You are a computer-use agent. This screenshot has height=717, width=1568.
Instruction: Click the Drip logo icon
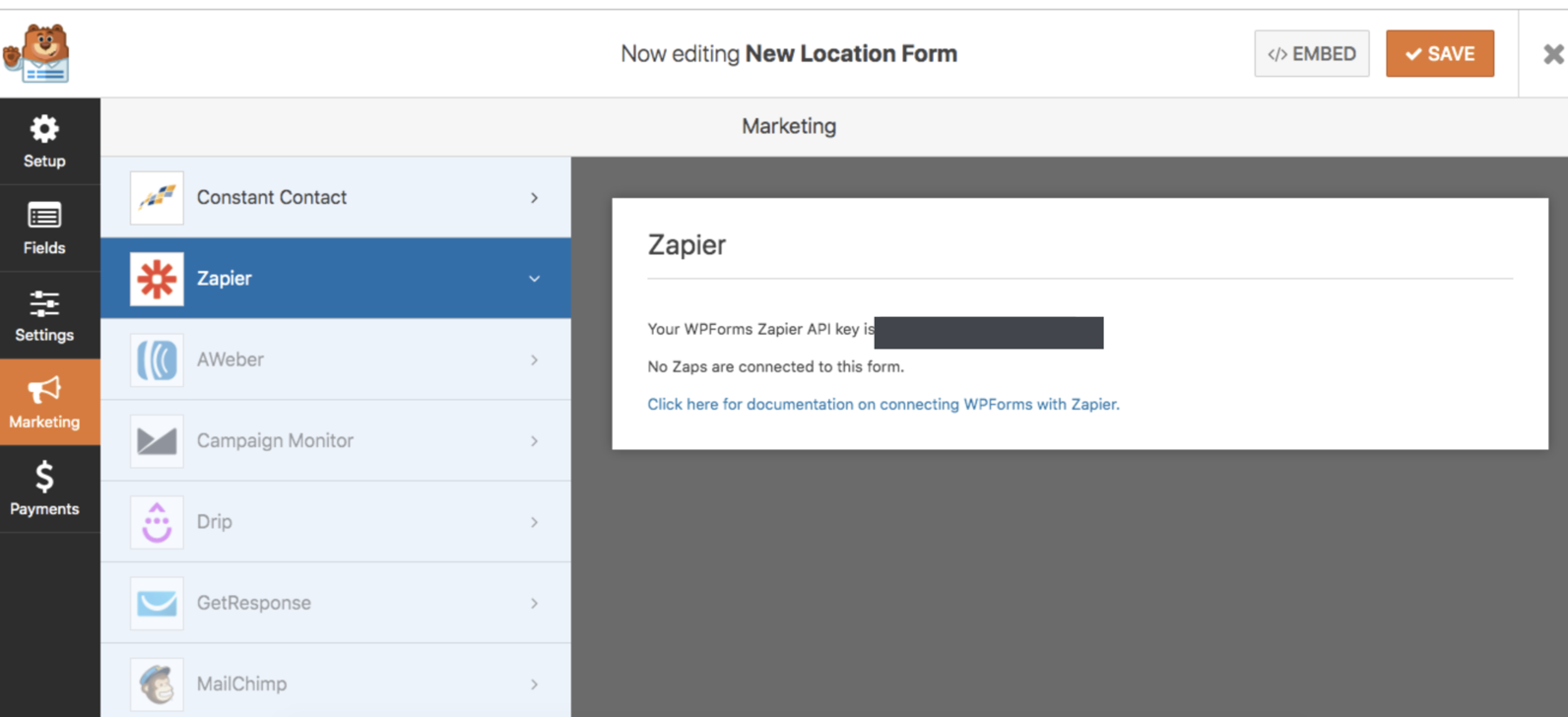coord(157,522)
